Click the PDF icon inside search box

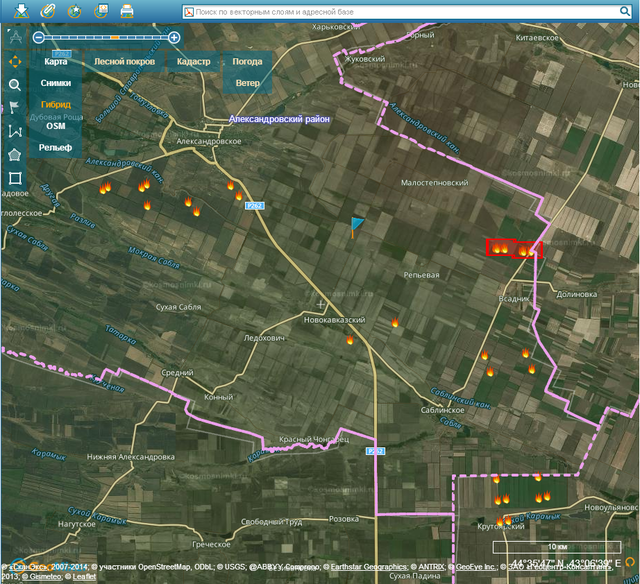point(189,12)
